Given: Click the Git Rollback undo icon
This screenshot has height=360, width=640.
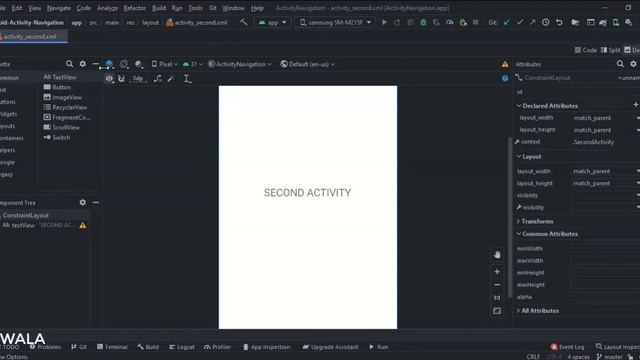Looking at the screenshot, I should tap(559, 22).
